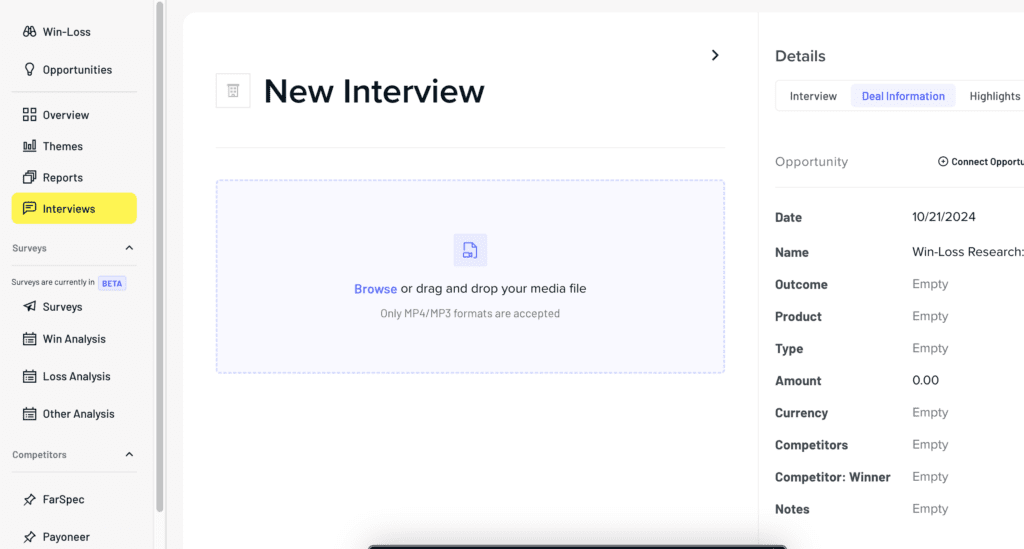Image resolution: width=1024 pixels, height=549 pixels.
Task: Click the Reports documents icon
Action: click(x=30, y=178)
